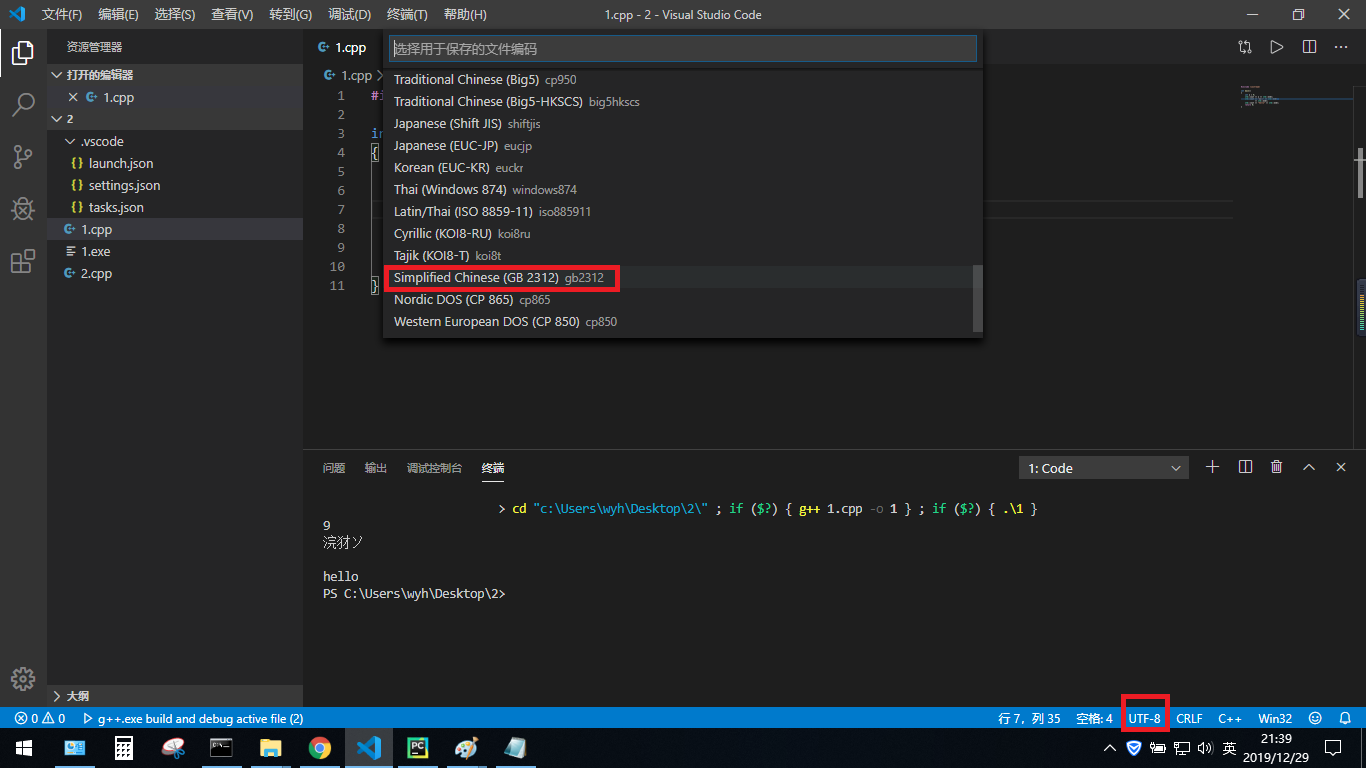1366x768 pixels.
Task: Click the Open Changes compare icon
Action: (x=1244, y=47)
